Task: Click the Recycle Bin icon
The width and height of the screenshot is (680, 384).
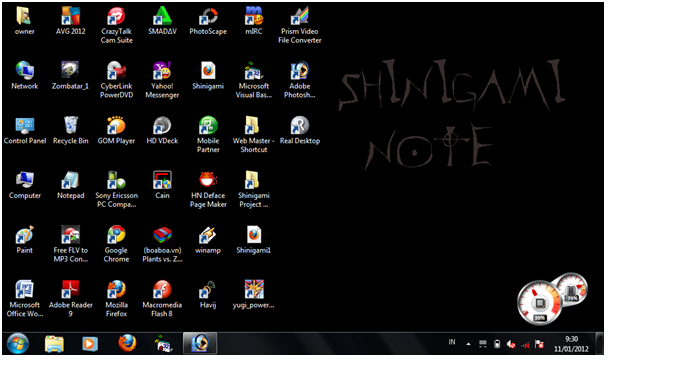Action: 70,131
